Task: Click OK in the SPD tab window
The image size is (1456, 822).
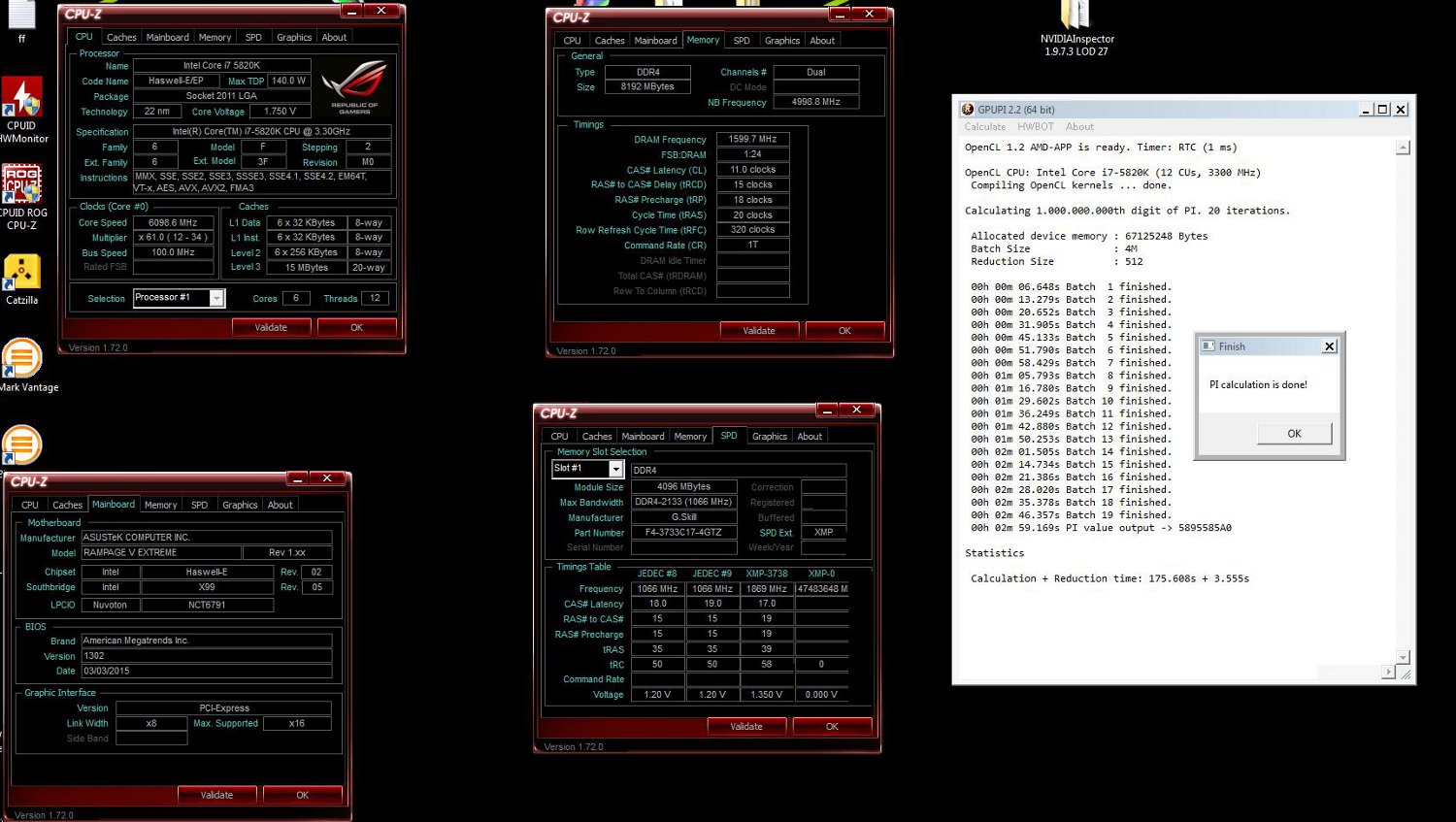Action: 832,726
